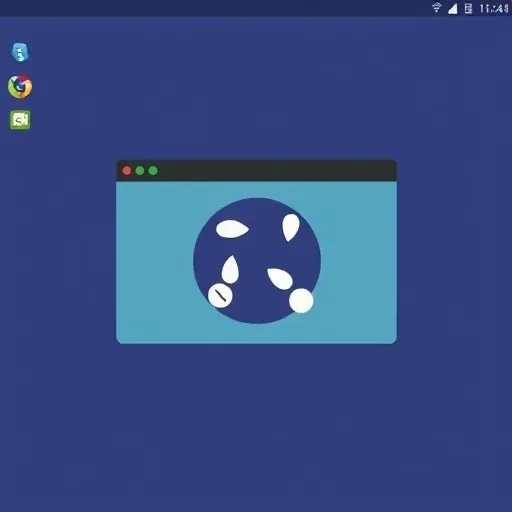This screenshot has height=512, width=512.
Task: Click the Wi-Fi status icon
Action: point(436,8)
